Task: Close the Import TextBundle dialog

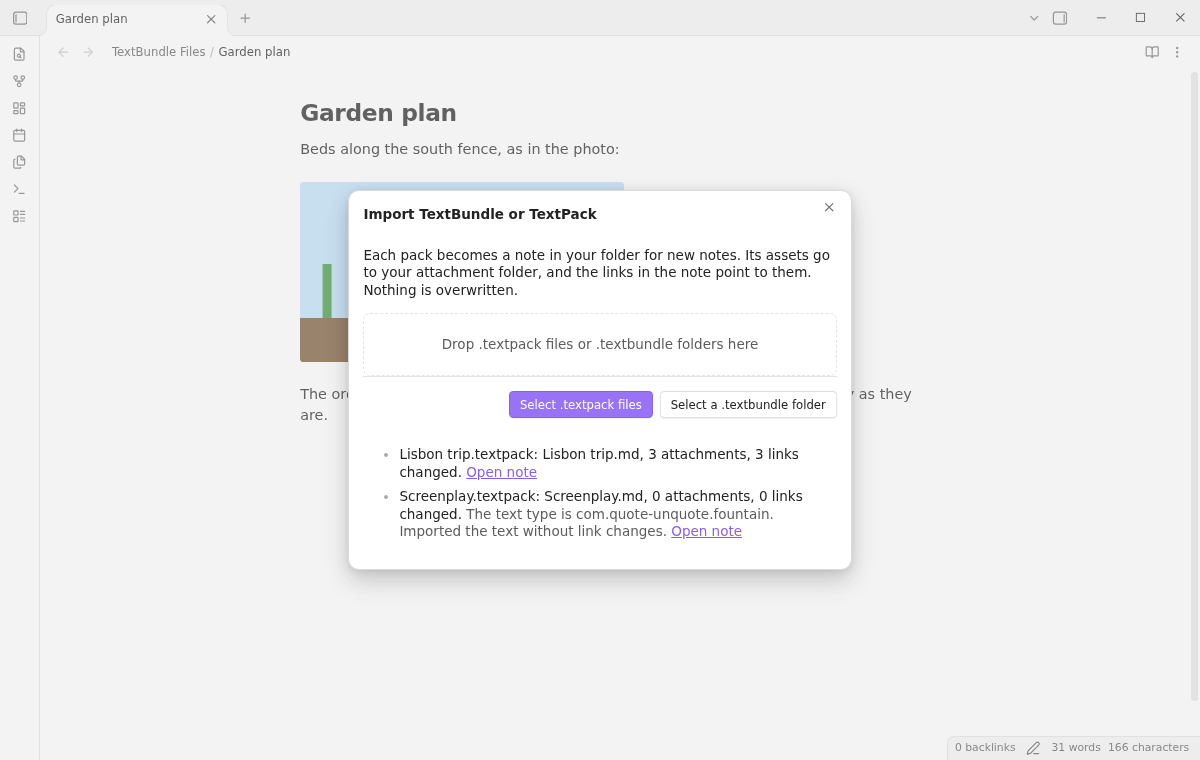Action: [x=829, y=207]
